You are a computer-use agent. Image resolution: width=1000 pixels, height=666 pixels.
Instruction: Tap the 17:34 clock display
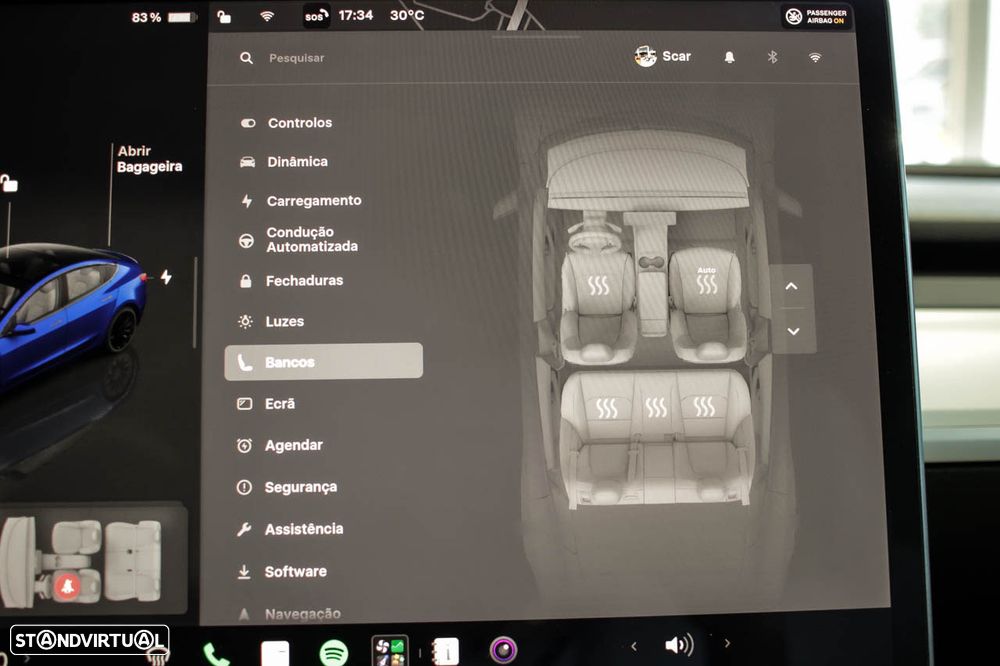(x=355, y=15)
